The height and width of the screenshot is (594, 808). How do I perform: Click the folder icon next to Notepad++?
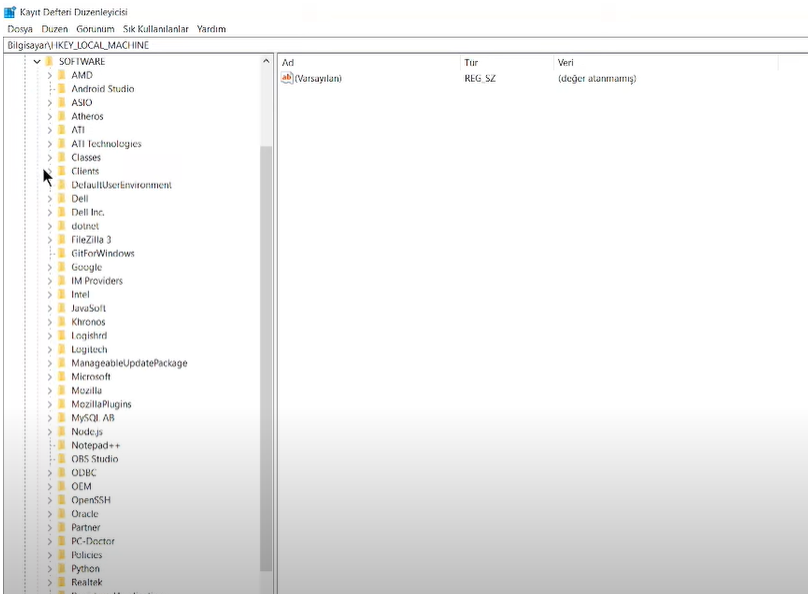(61, 446)
